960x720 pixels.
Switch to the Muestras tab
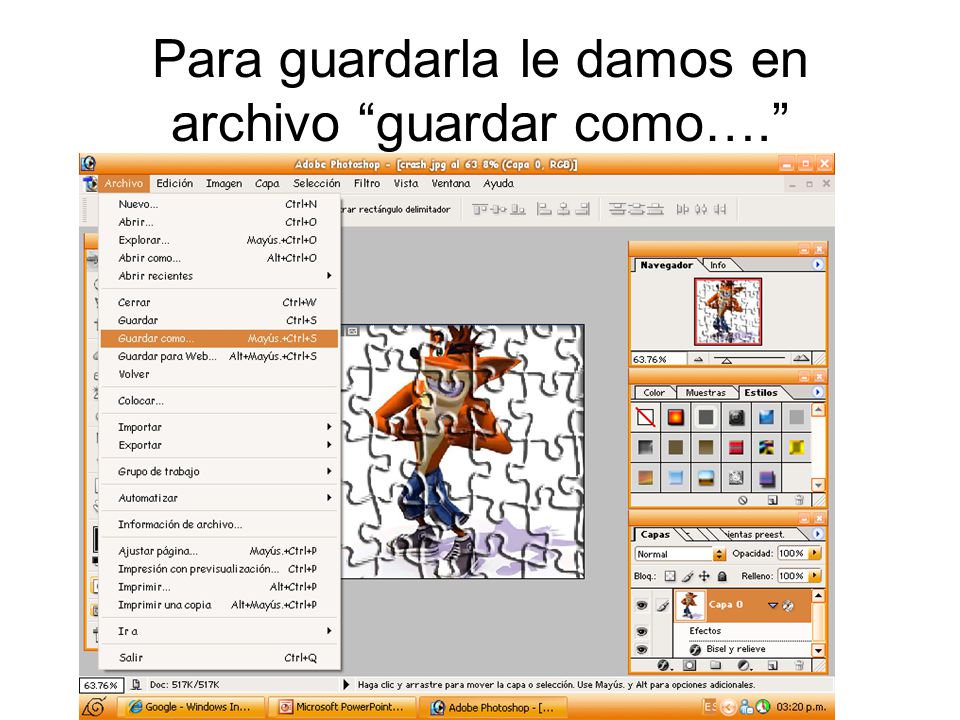tap(705, 392)
